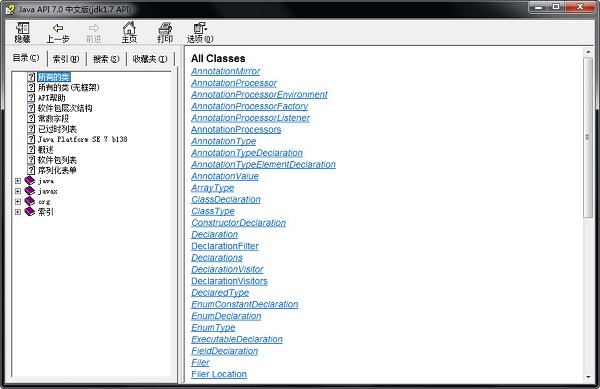This screenshot has height=389, width=600.
Task: Expand the org tree node
Action: click(x=18, y=202)
